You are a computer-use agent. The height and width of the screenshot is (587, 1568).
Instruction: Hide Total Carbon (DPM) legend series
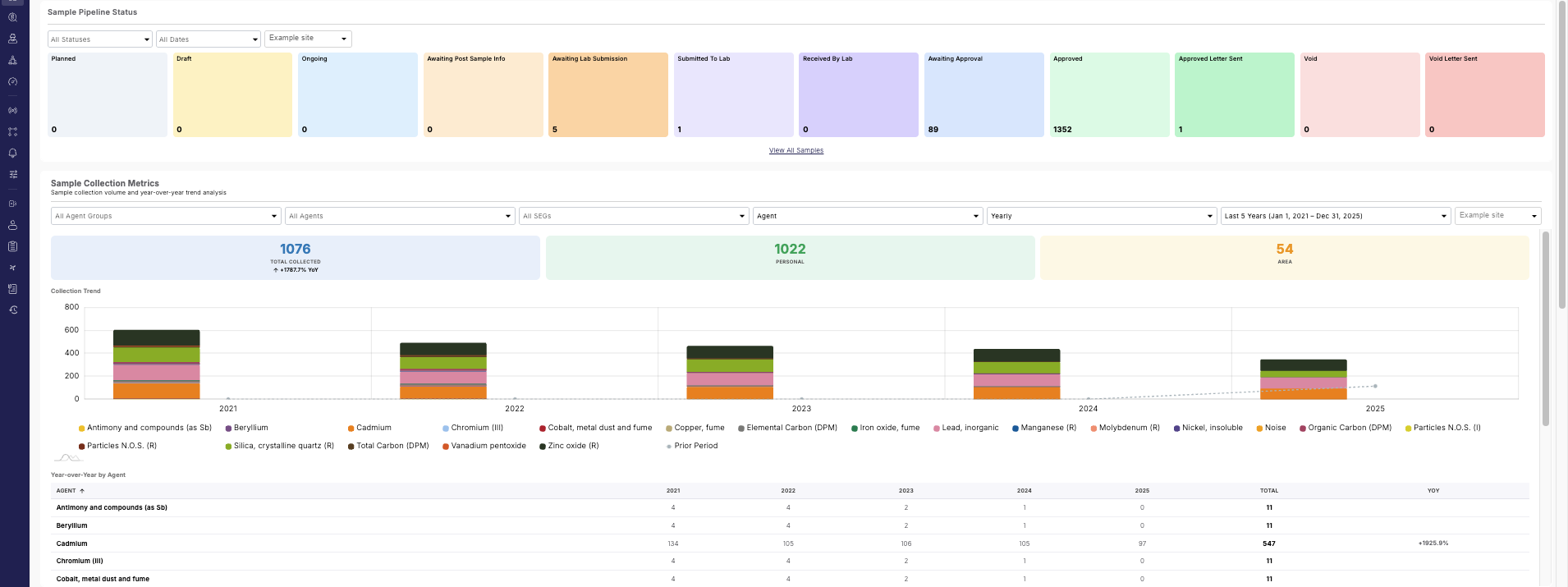388,446
